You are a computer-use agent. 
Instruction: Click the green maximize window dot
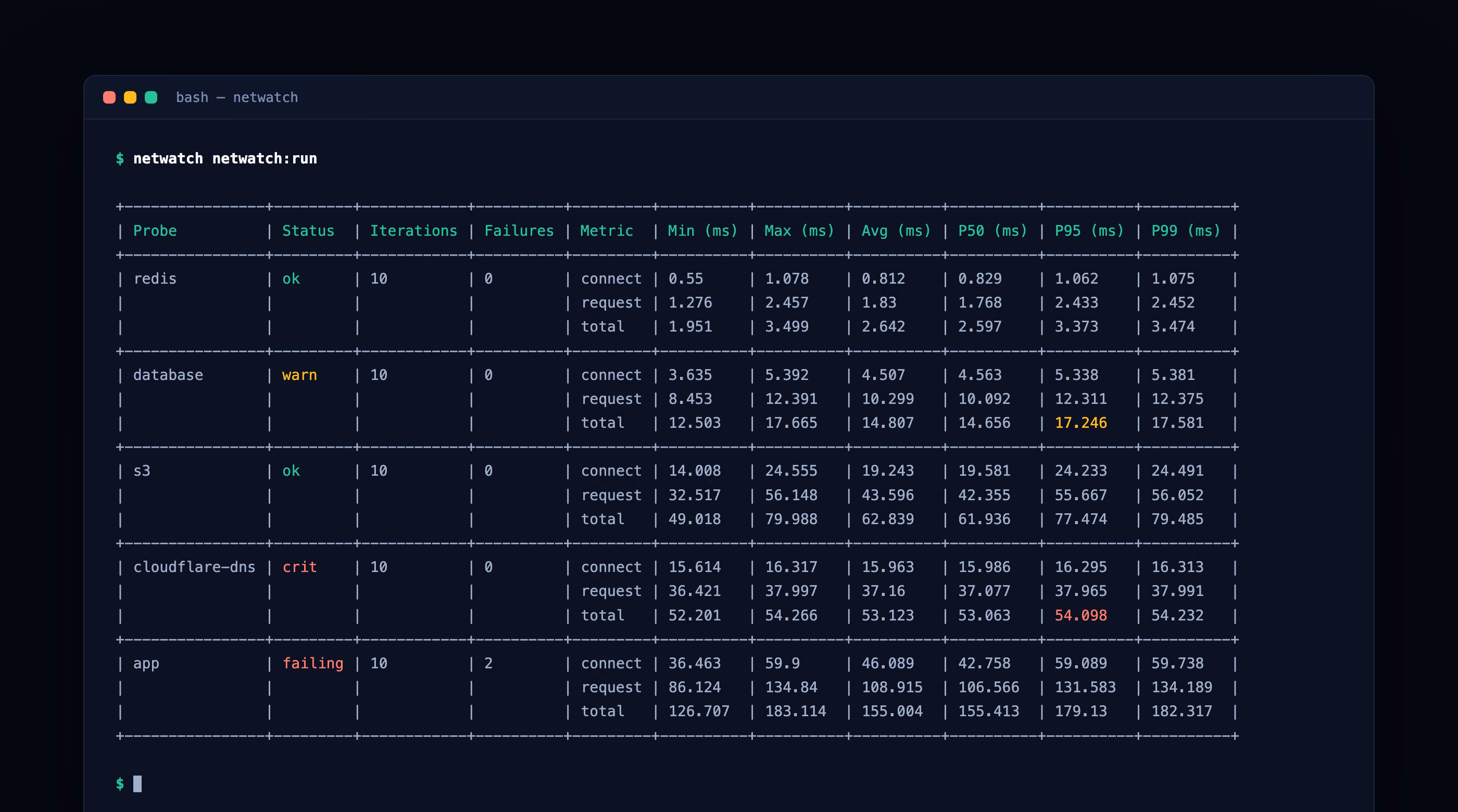point(151,97)
